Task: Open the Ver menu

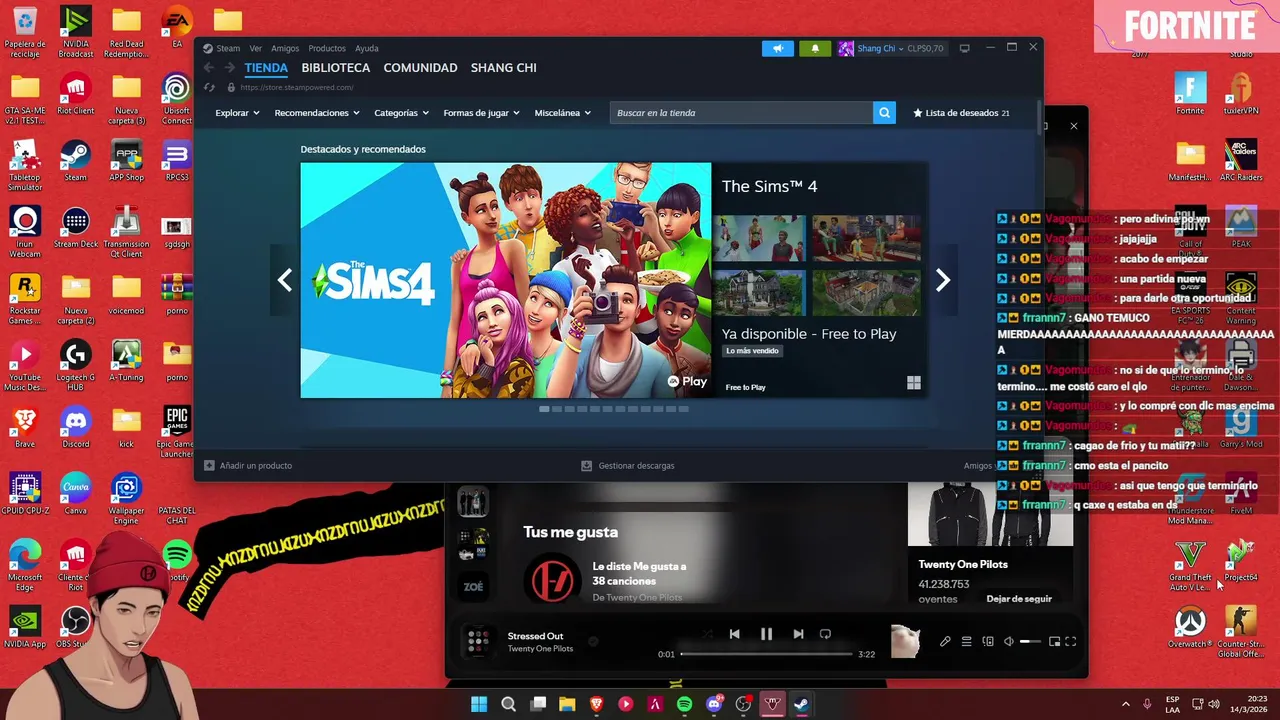Action: 256,48
